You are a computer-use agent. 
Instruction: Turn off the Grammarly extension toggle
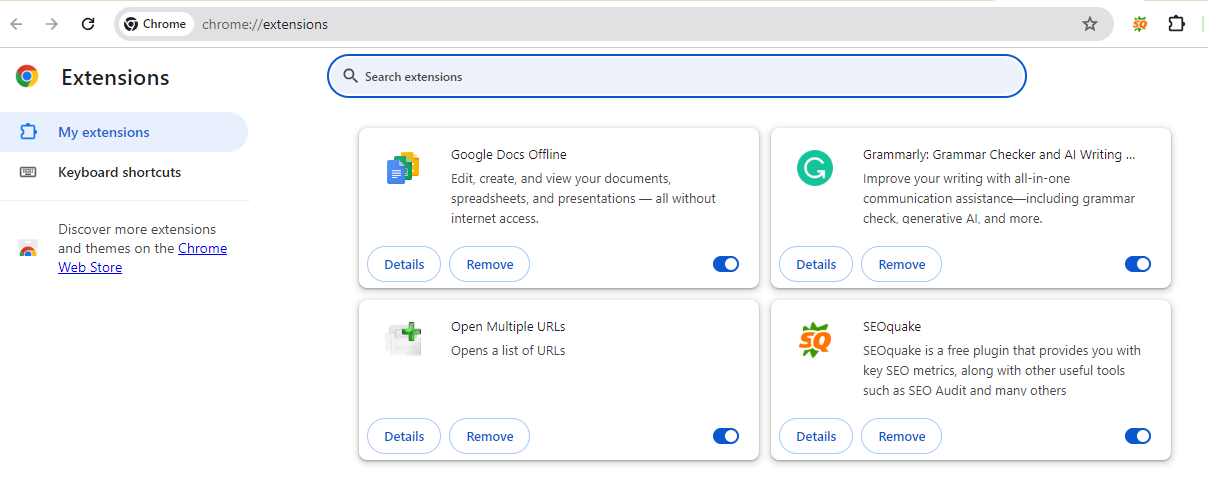click(1138, 264)
